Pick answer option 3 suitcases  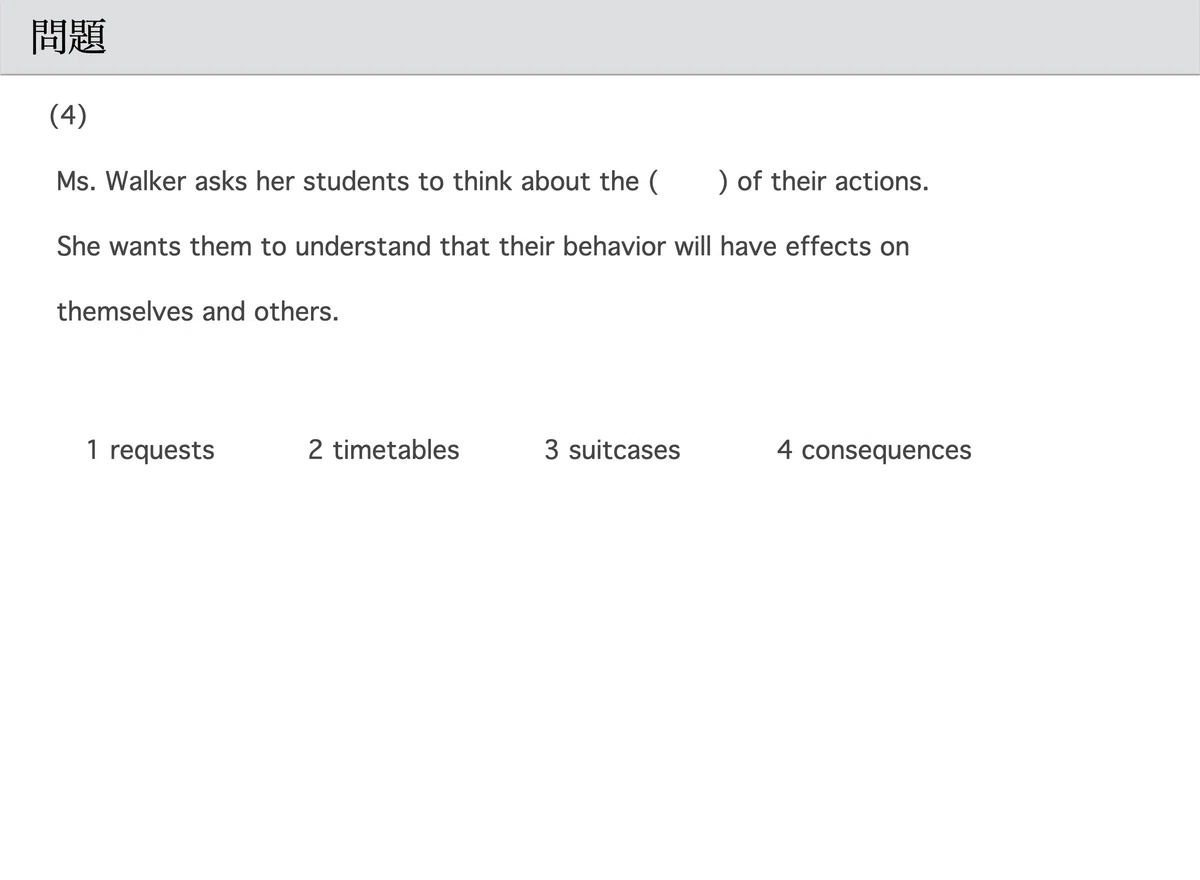coord(612,450)
